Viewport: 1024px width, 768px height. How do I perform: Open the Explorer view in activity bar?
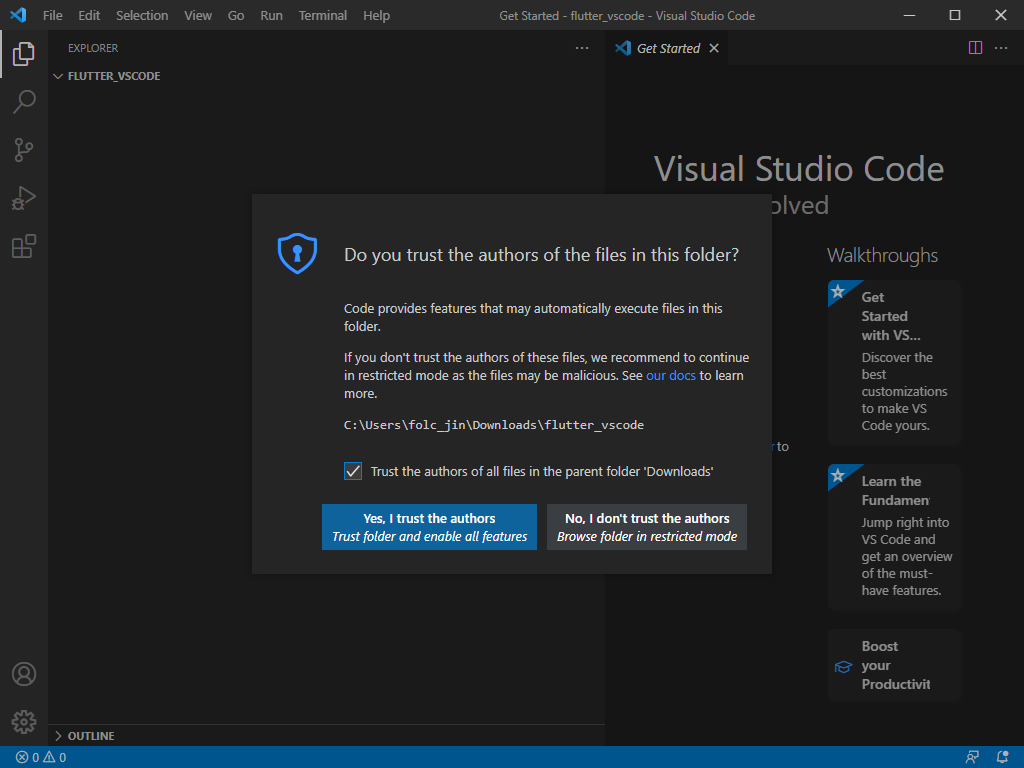pos(24,54)
